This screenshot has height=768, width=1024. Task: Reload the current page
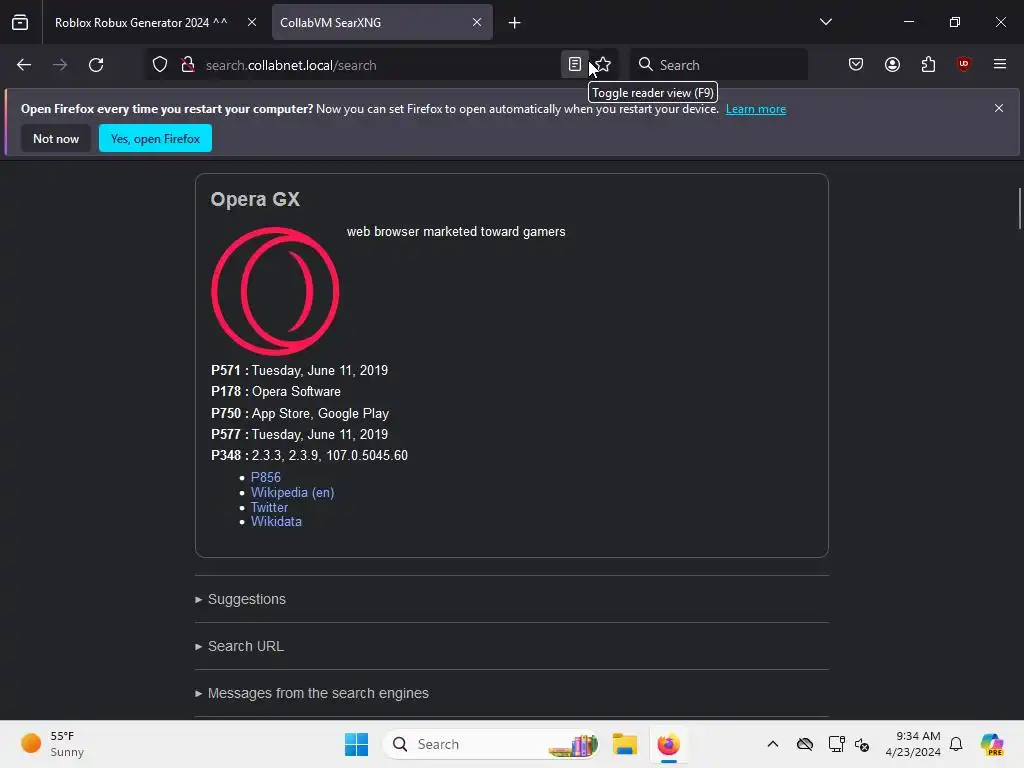96,65
